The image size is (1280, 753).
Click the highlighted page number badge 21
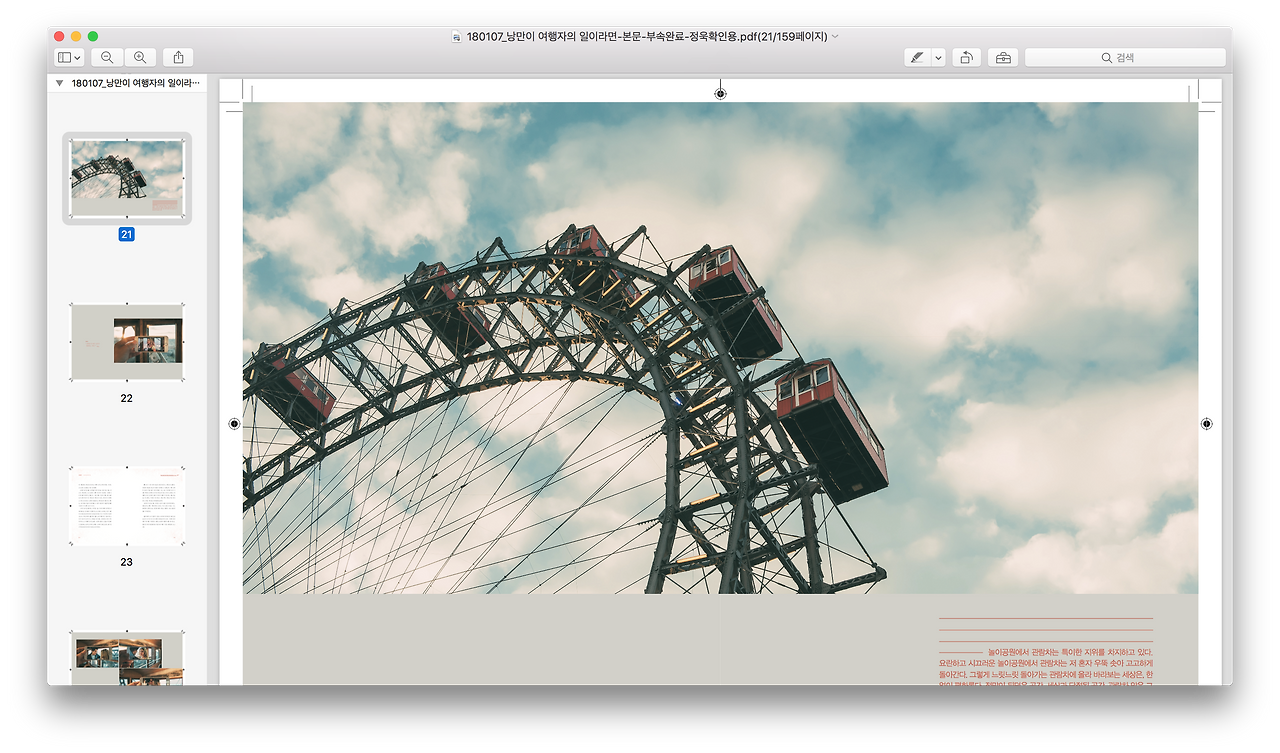pos(126,234)
